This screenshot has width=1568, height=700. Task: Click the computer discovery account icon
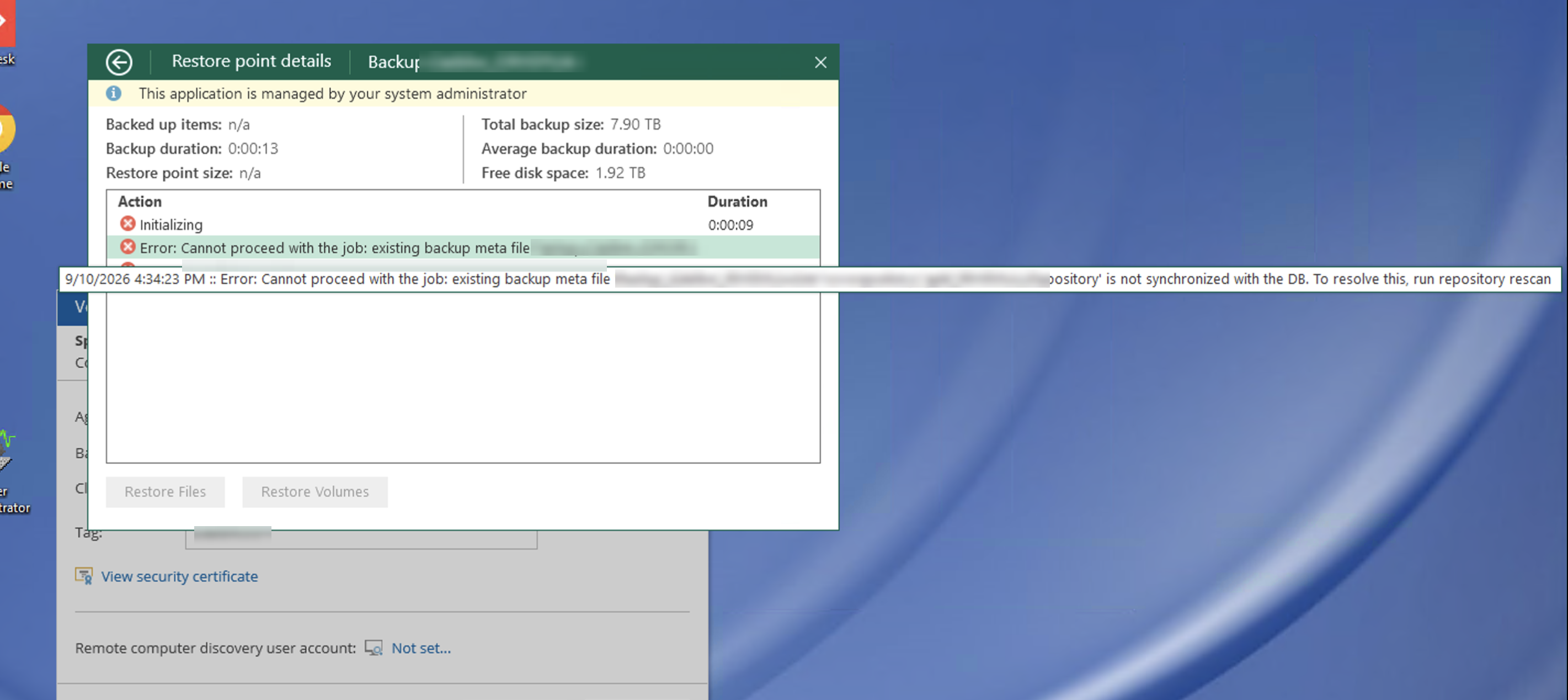pyautogui.click(x=373, y=648)
